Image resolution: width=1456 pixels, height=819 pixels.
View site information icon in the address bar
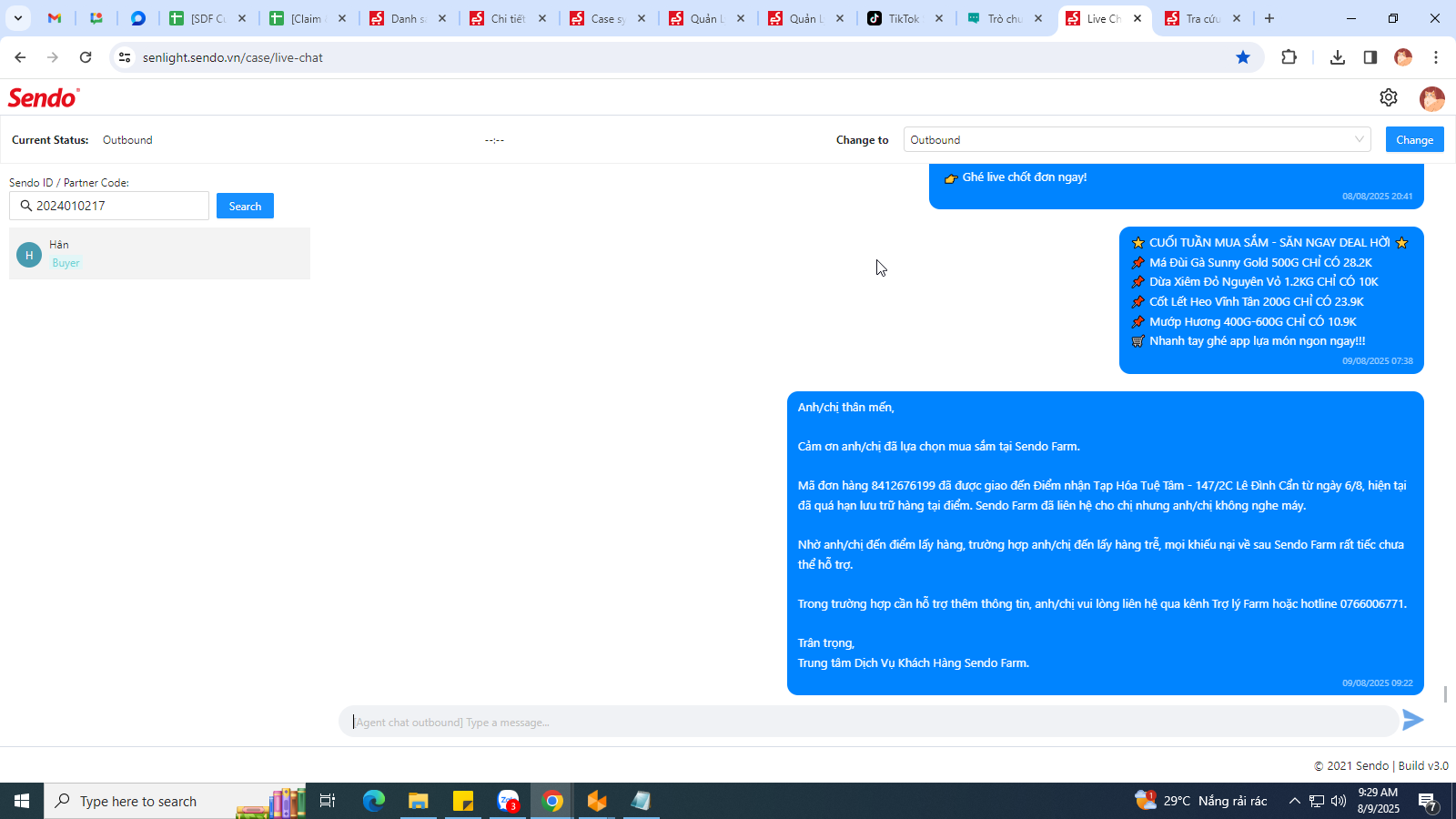click(x=125, y=57)
